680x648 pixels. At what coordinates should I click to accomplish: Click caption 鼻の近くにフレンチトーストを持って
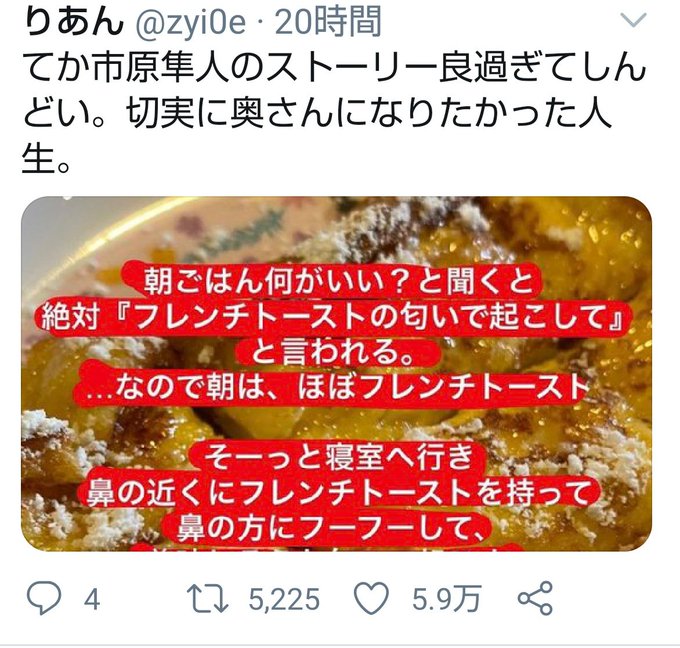[339, 492]
